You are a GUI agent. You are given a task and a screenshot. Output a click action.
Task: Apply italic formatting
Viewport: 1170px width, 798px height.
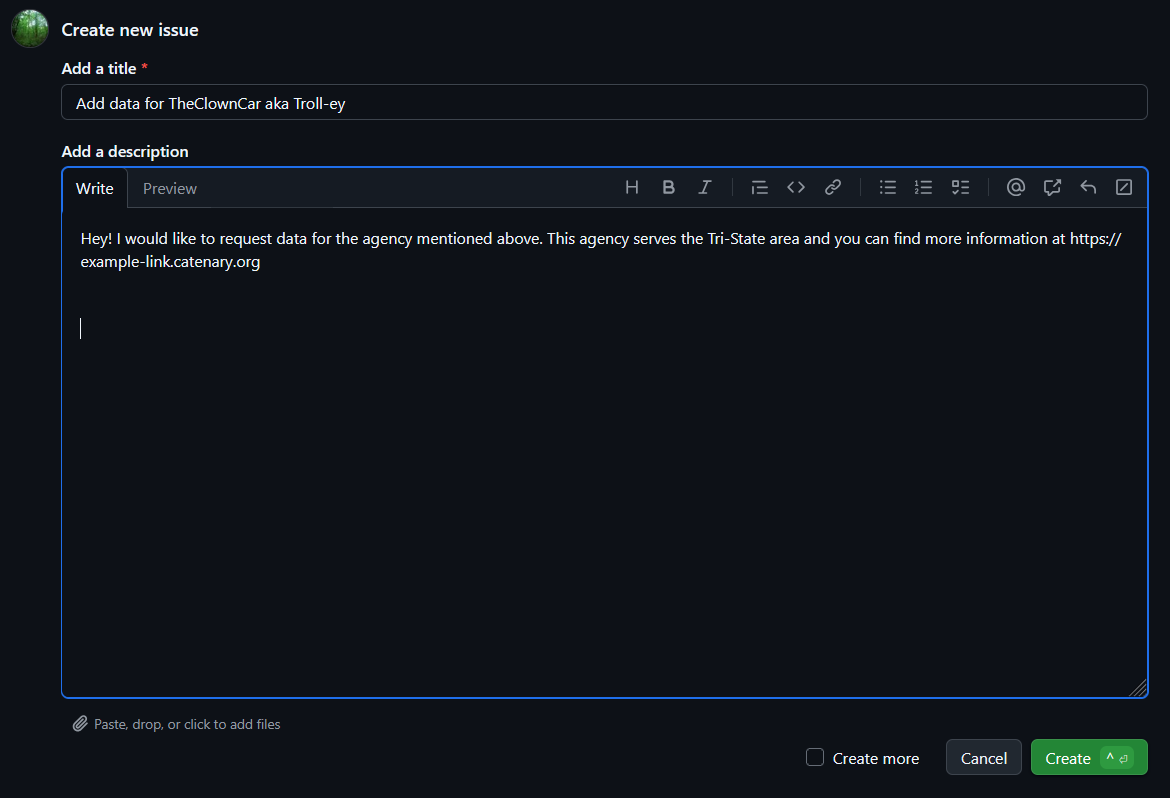(x=704, y=187)
